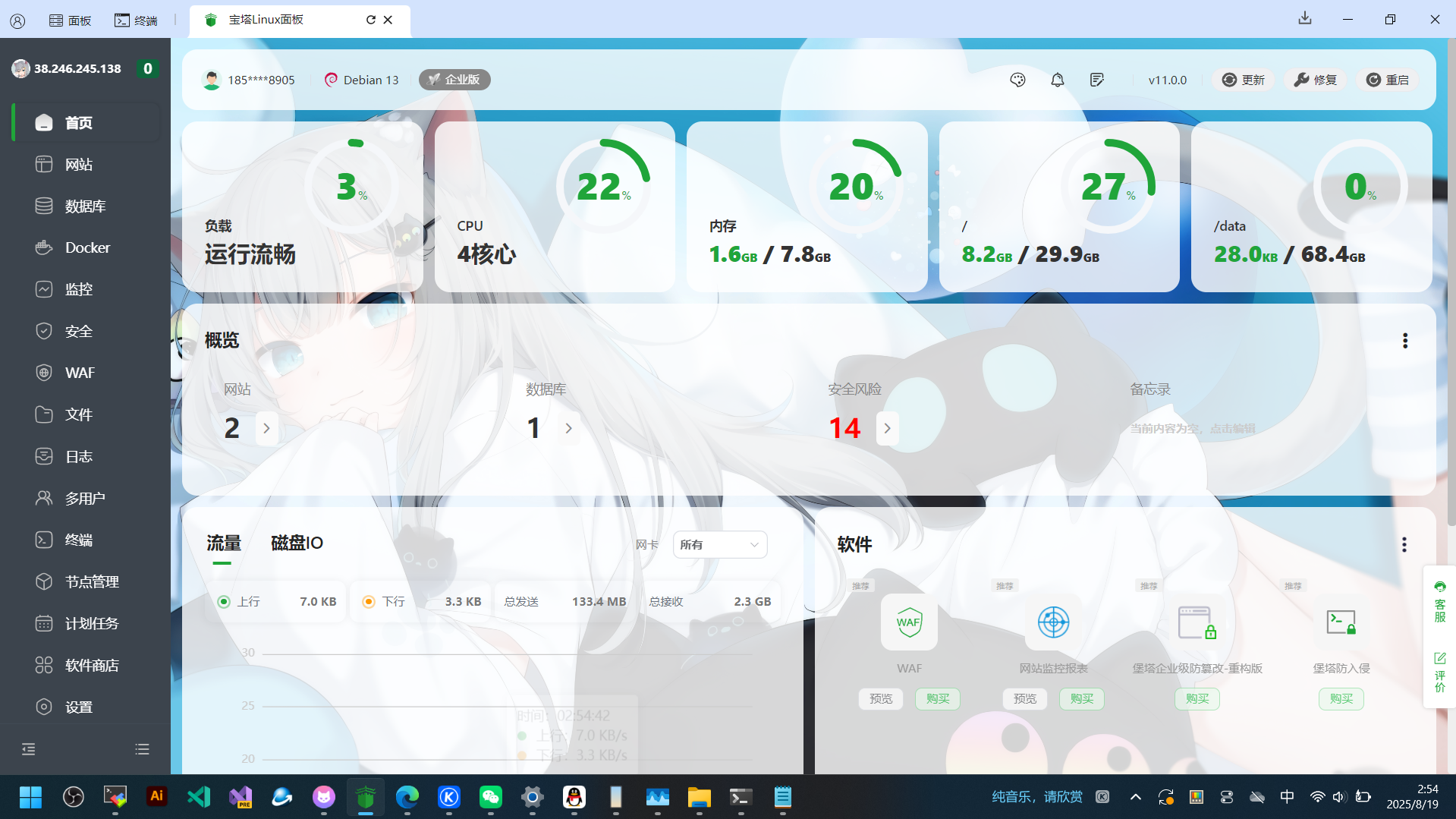This screenshot has width=1456, height=819.
Task: Click the website monitoring report icon
Action: coord(1053,622)
